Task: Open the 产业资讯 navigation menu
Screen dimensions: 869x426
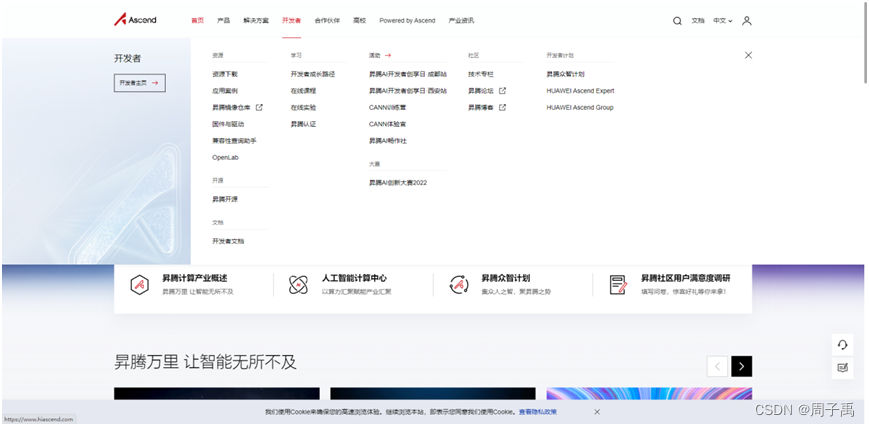Action: click(x=461, y=20)
